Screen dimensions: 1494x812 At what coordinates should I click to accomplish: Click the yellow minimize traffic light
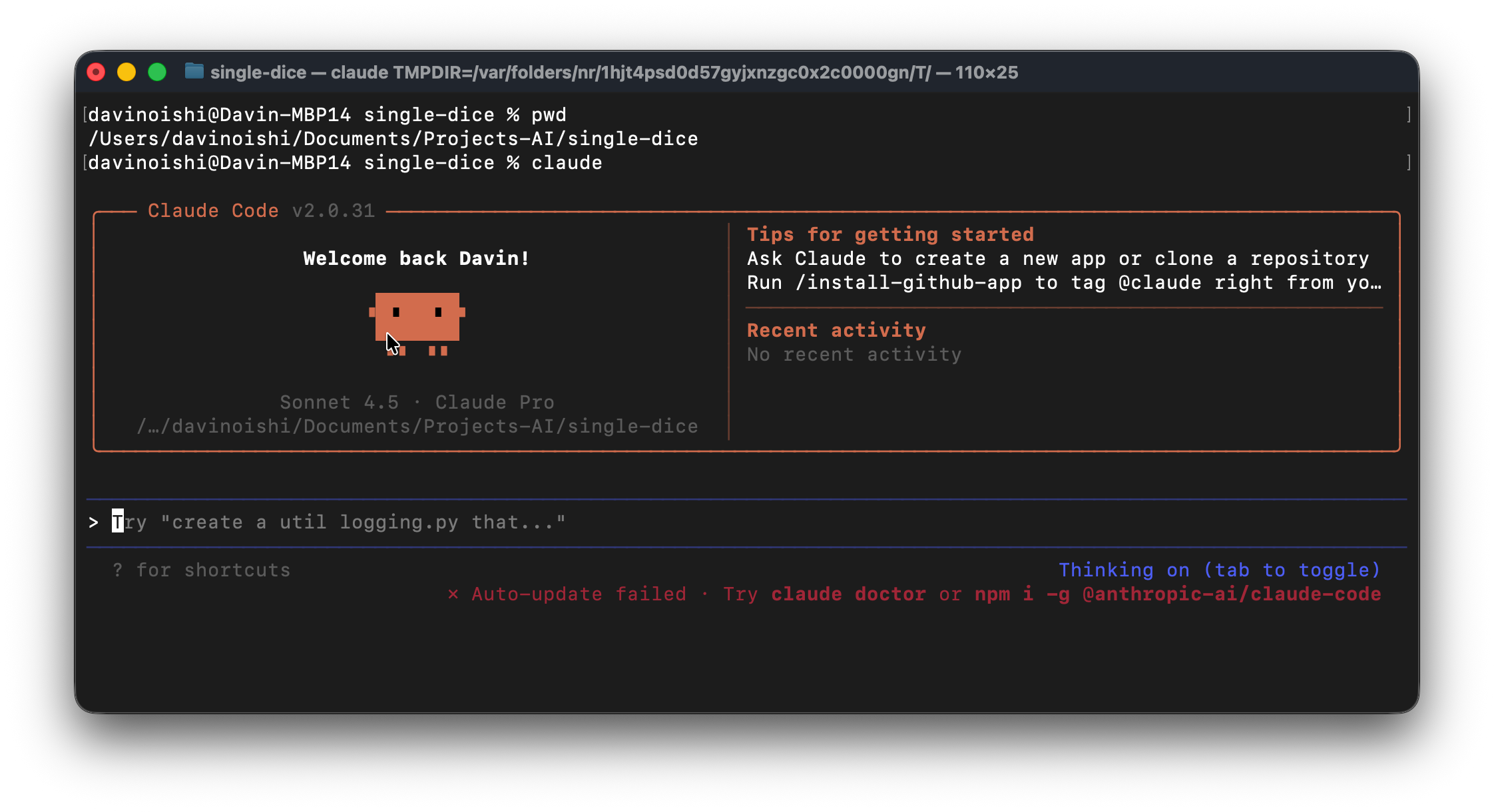tap(126, 71)
